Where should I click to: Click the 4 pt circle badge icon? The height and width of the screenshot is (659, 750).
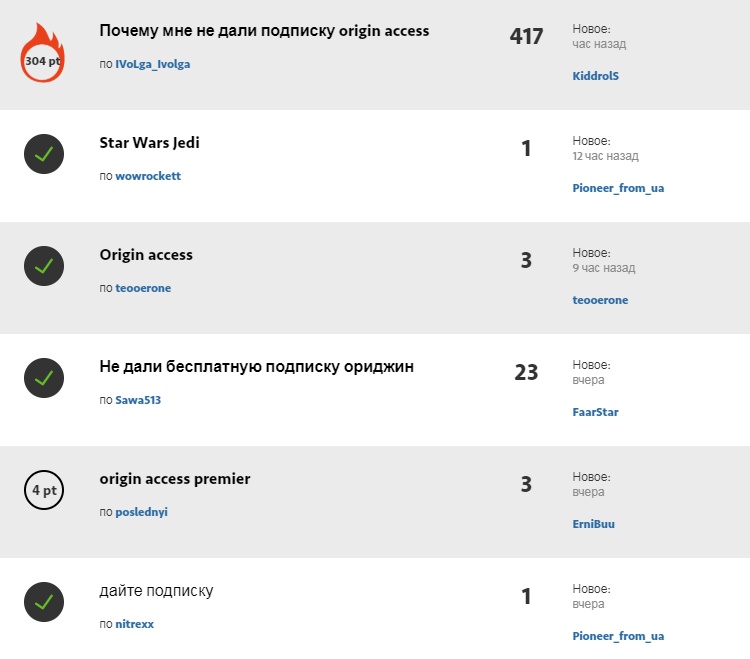[44, 491]
